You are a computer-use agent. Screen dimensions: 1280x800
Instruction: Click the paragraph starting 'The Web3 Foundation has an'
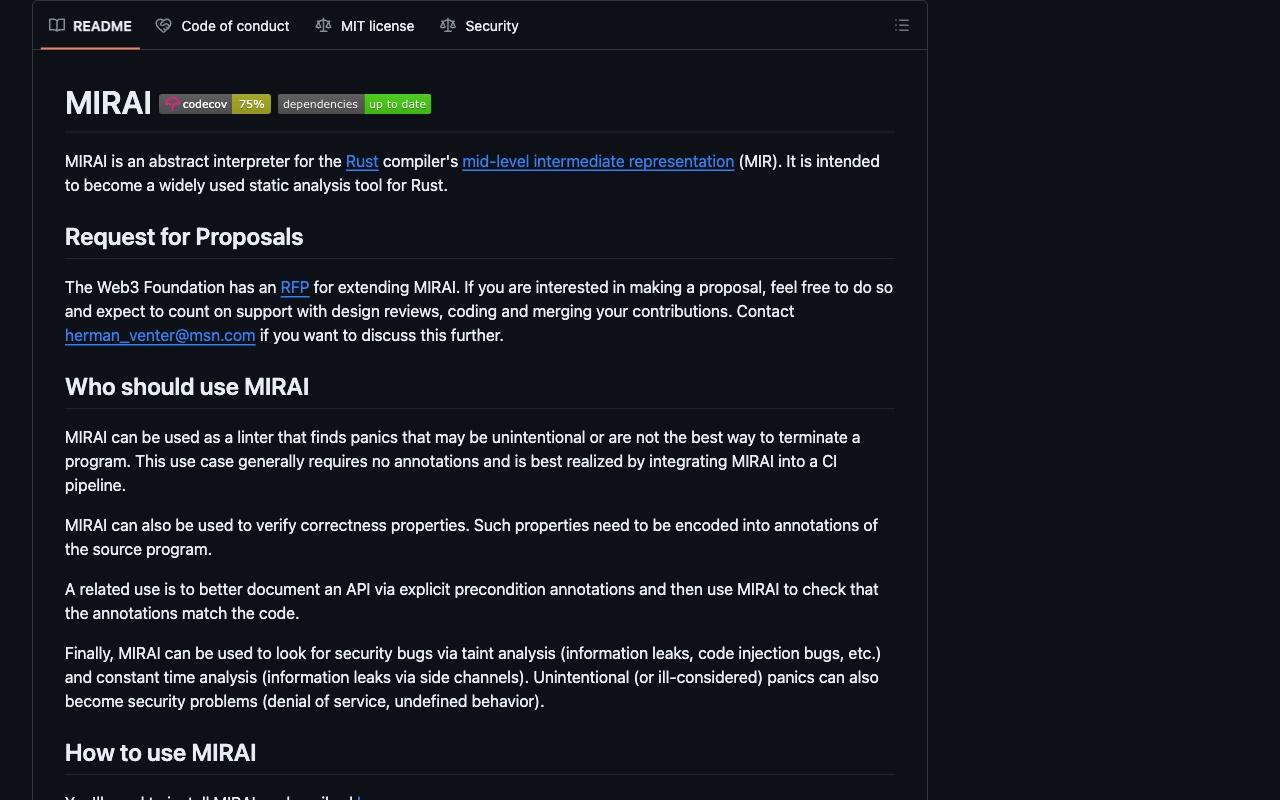pos(479,311)
